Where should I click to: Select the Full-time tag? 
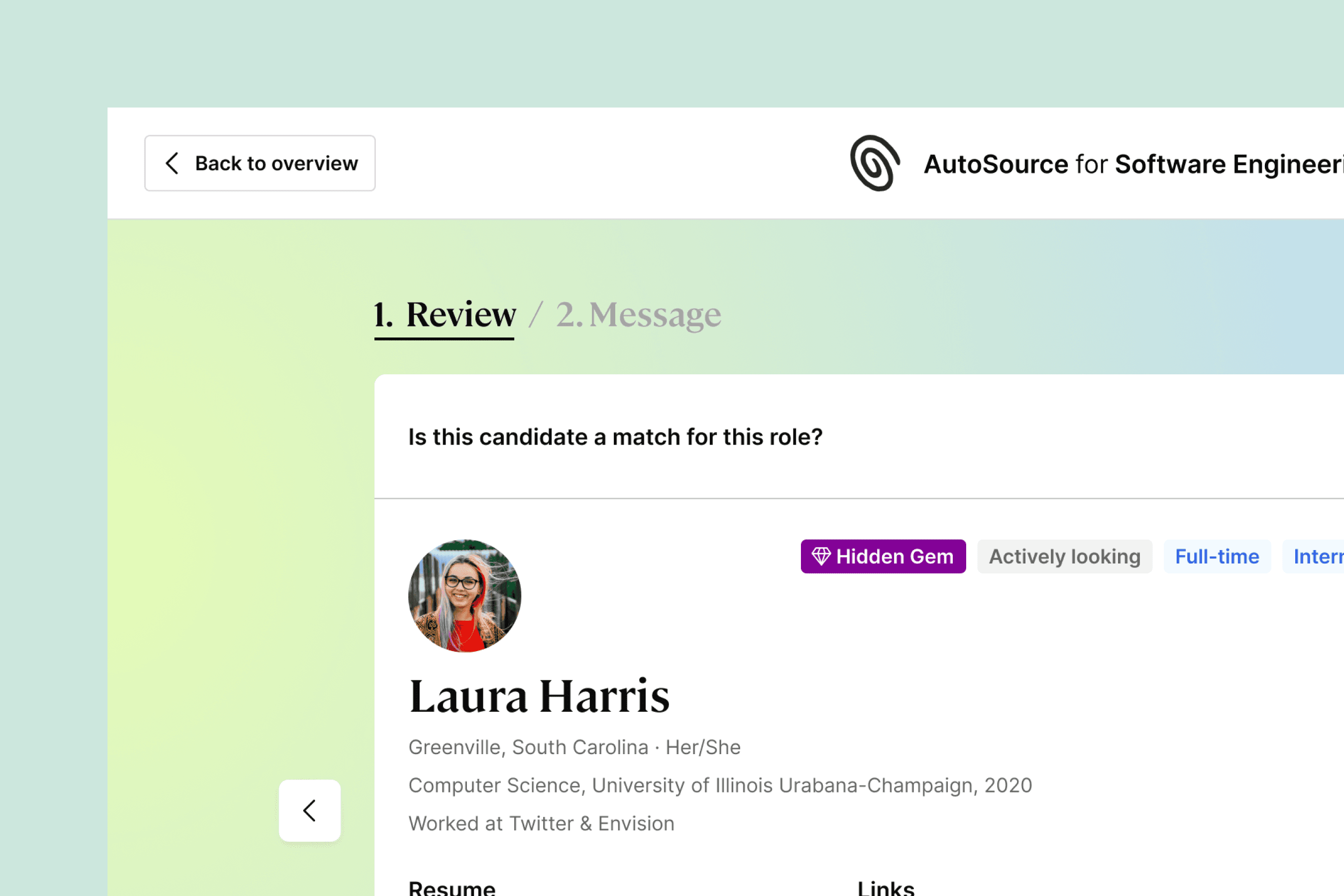(1217, 557)
